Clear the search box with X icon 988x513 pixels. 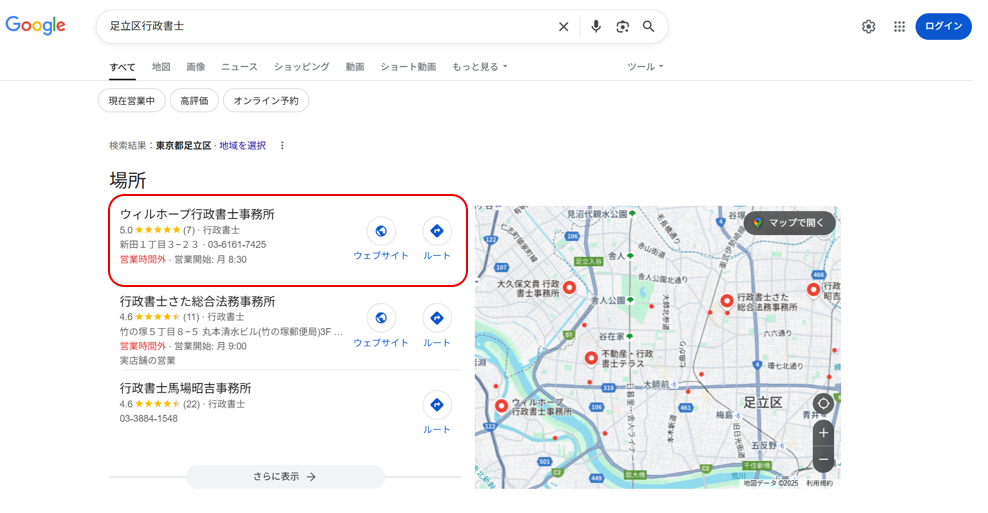[563, 26]
